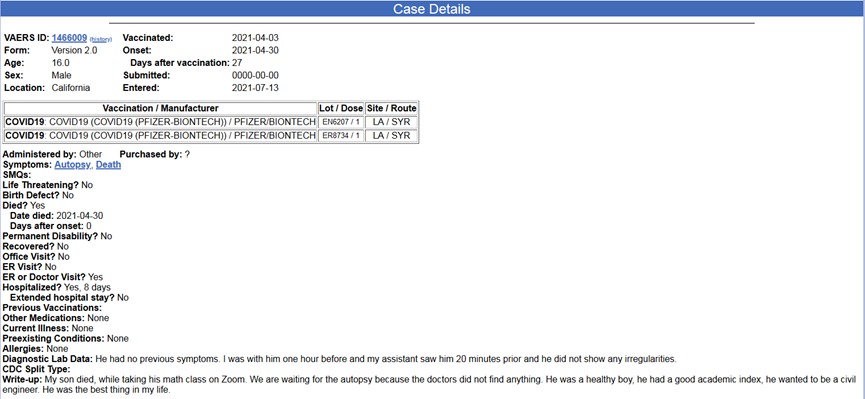865x399 pixels.
Task: Select the ER8734 / 1 lot cell
Action: pyautogui.click(x=341, y=136)
